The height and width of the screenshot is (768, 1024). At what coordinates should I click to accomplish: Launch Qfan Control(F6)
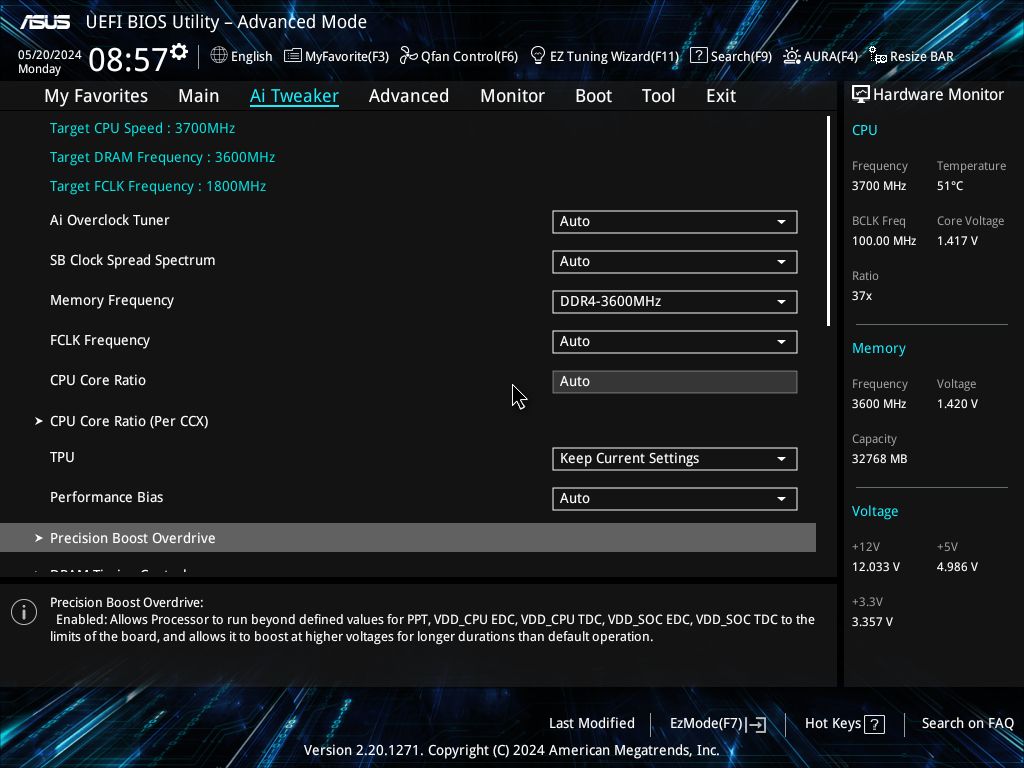click(459, 56)
